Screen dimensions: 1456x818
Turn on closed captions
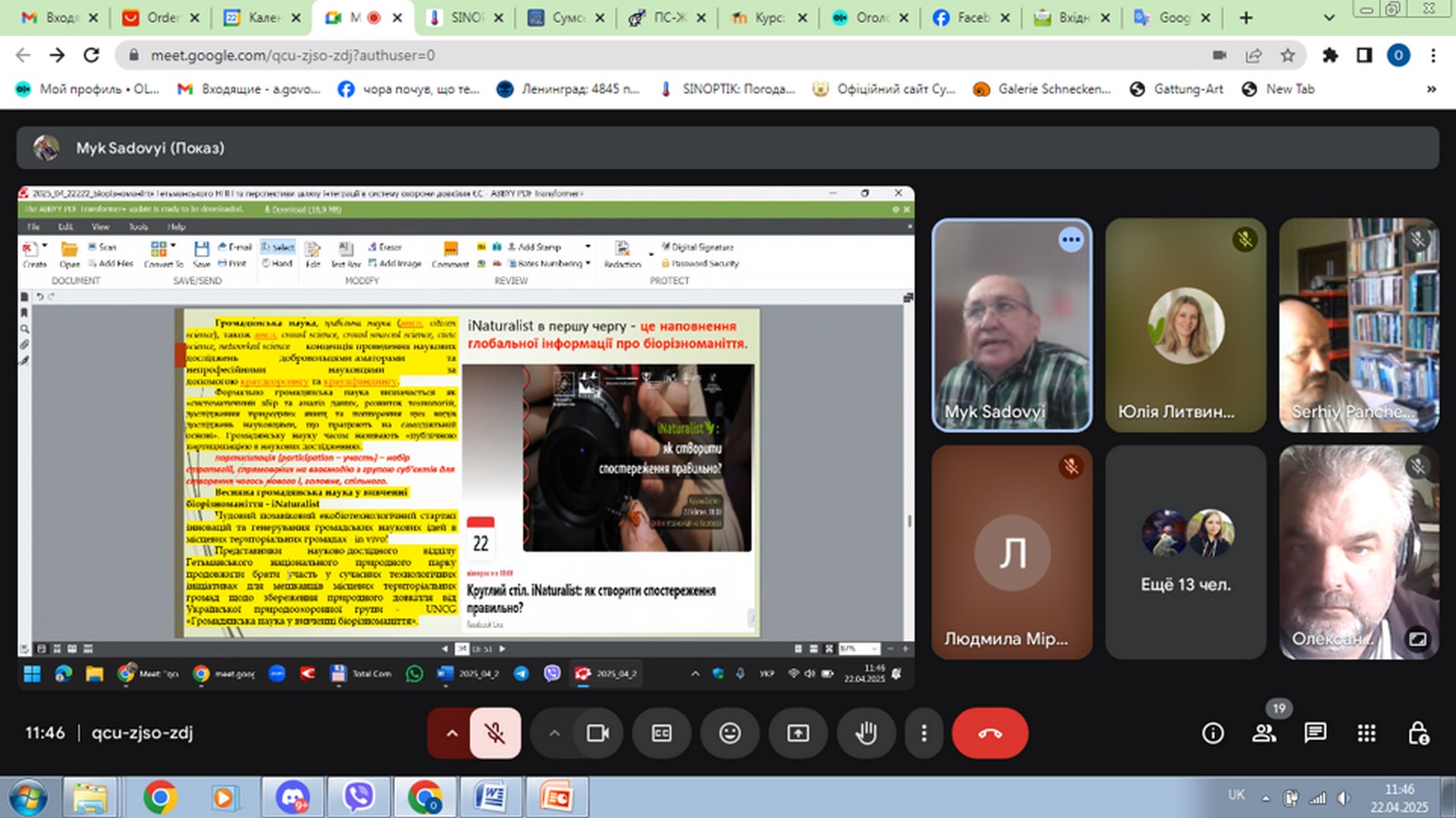[x=661, y=733]
